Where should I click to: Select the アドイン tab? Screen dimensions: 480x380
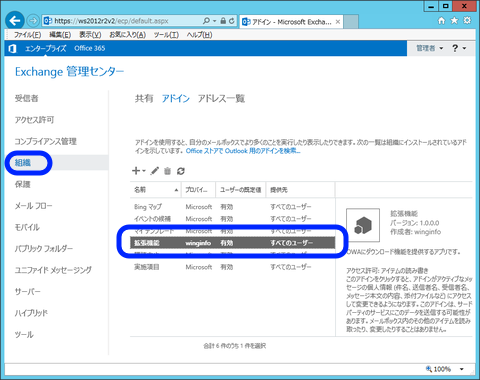click(x=176, y=98)
